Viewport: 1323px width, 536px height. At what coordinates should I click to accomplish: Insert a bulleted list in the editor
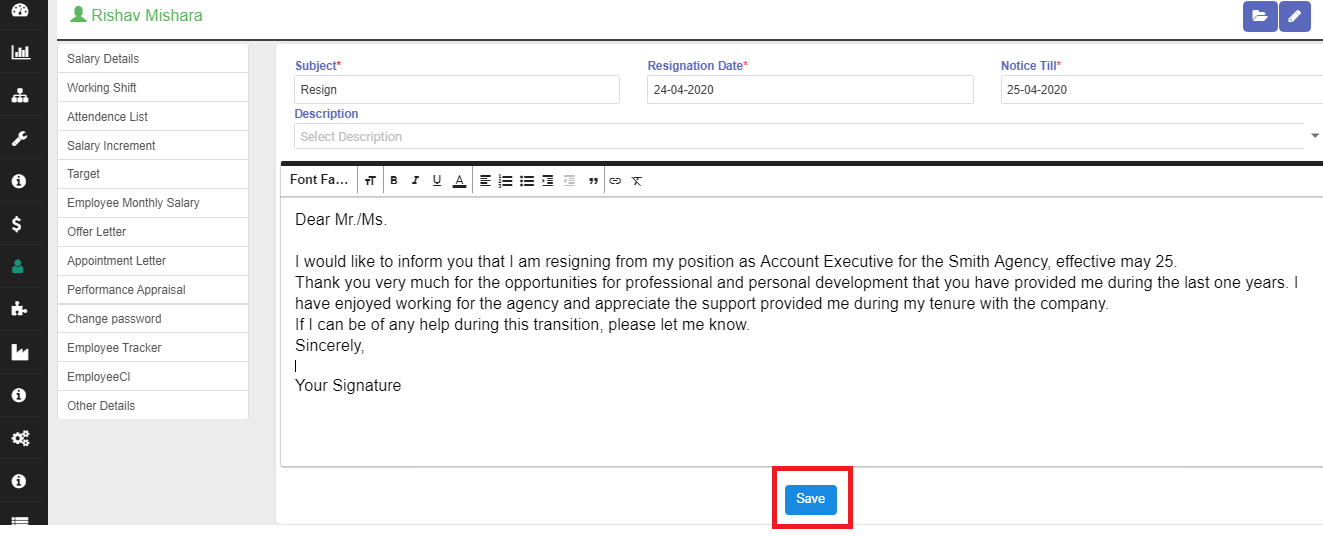pyautogui.click(x=527, y=181)
